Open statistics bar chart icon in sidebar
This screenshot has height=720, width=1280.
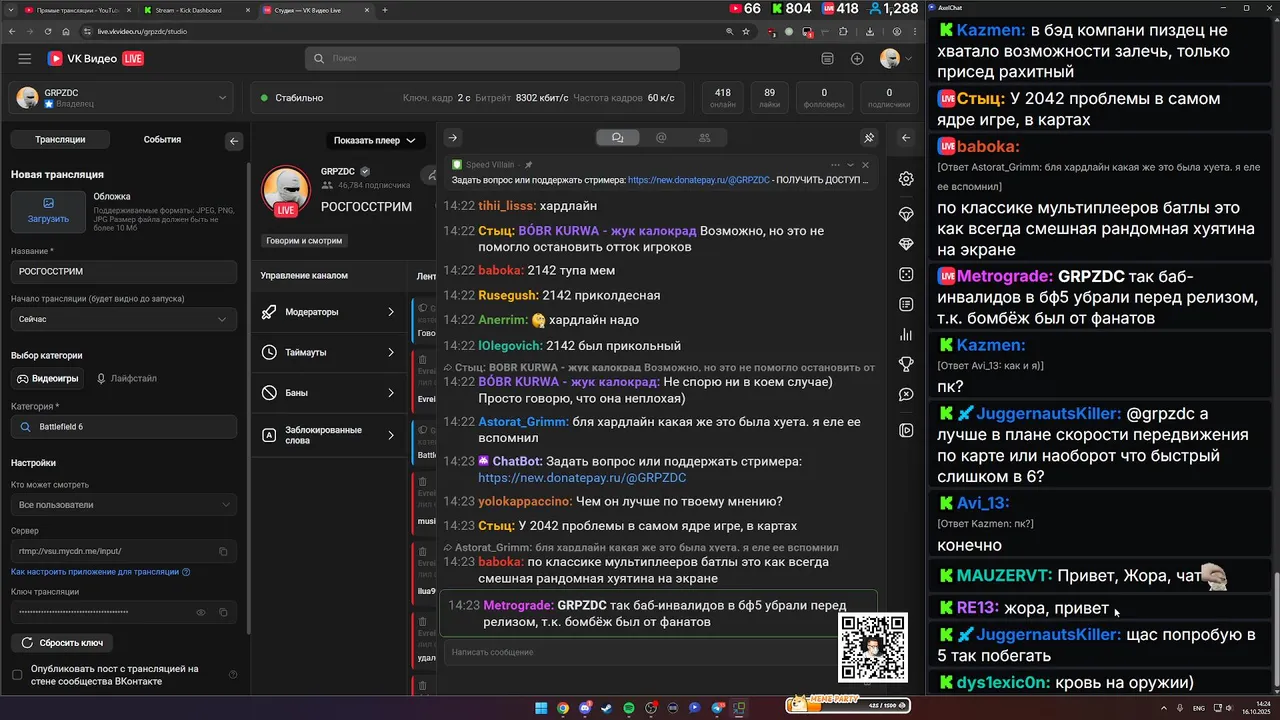[906, 334]
